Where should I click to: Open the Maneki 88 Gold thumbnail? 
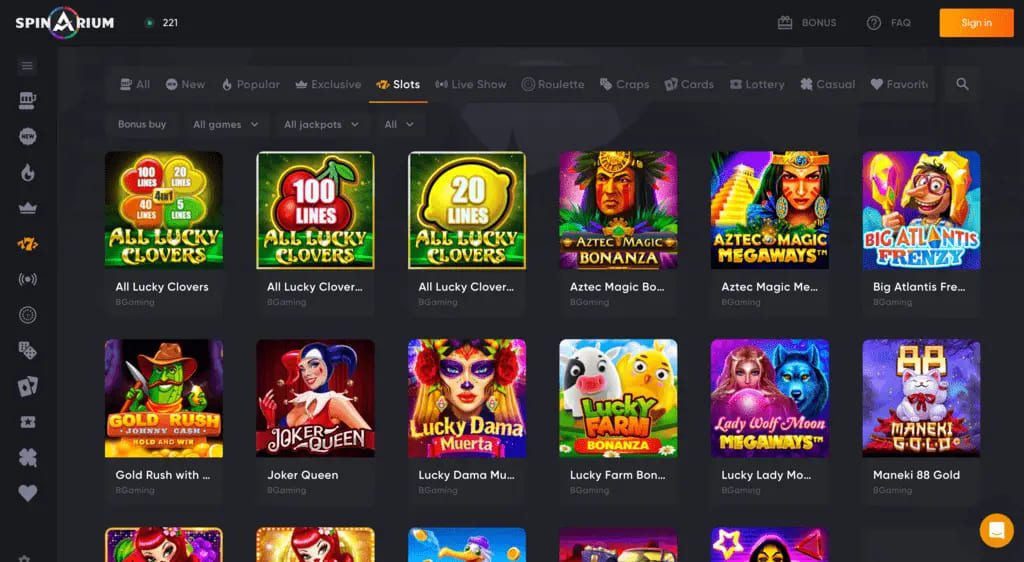pyautogui.click(x=921, y=398)
